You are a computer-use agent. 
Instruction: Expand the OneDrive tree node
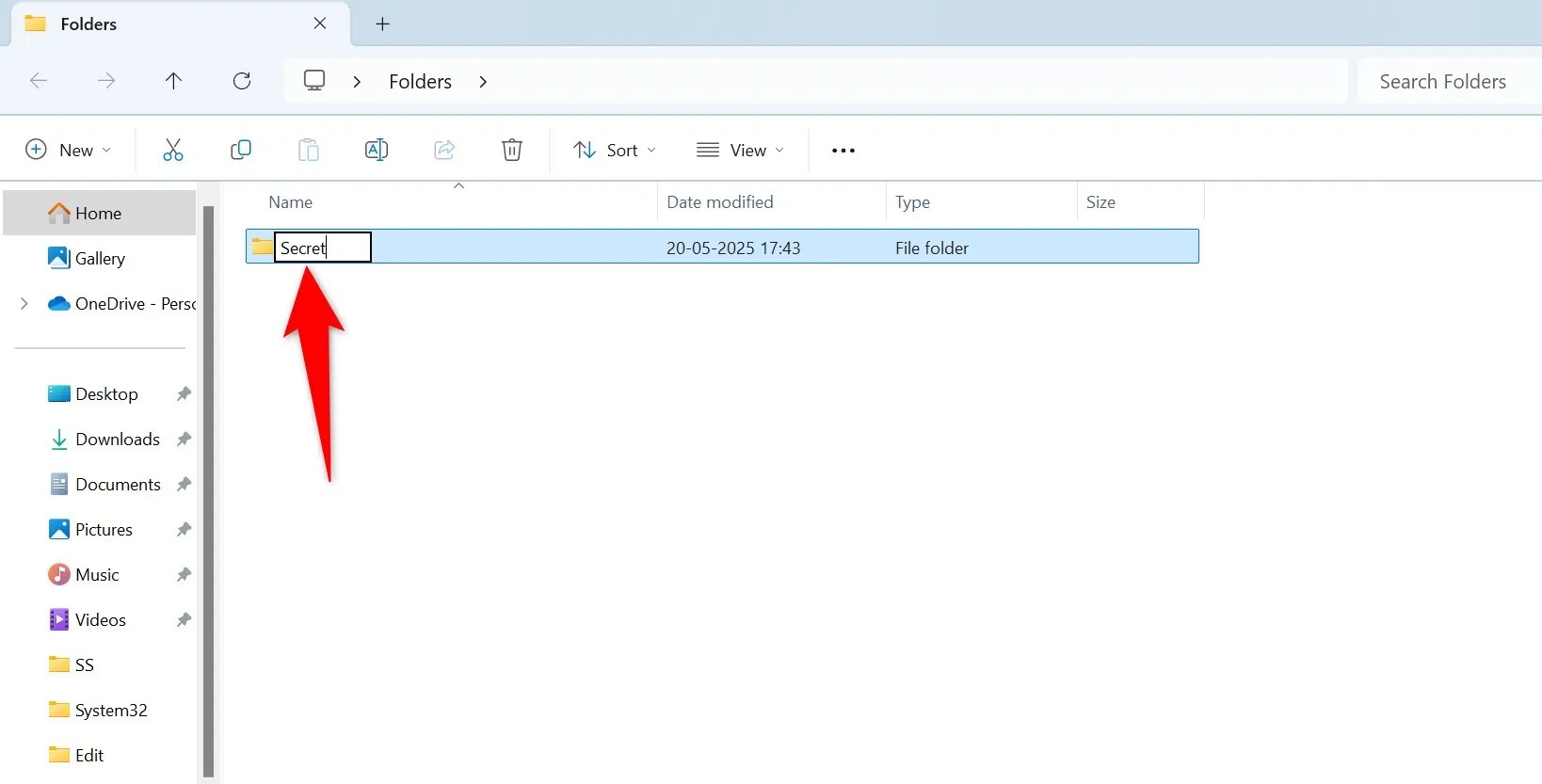pos(24,304)
